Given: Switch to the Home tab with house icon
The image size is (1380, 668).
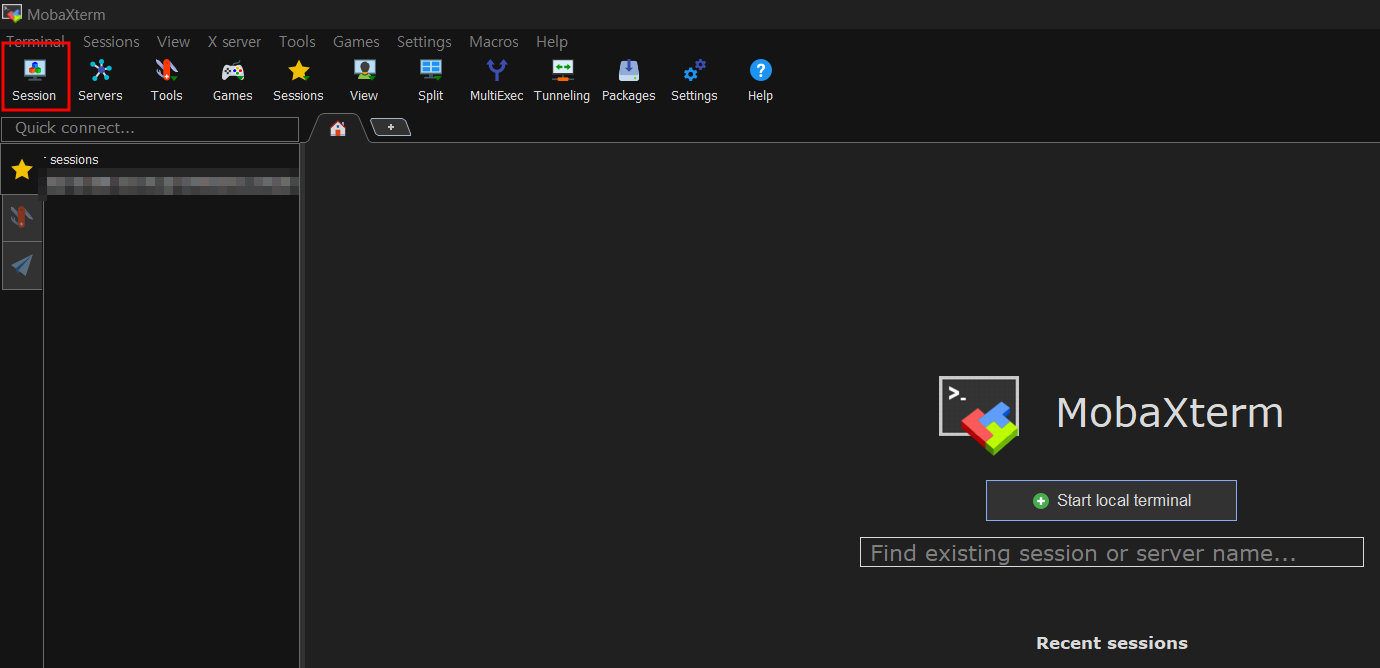Looking at the screenshot, I should pyautogui.click(x=338, y=128).
